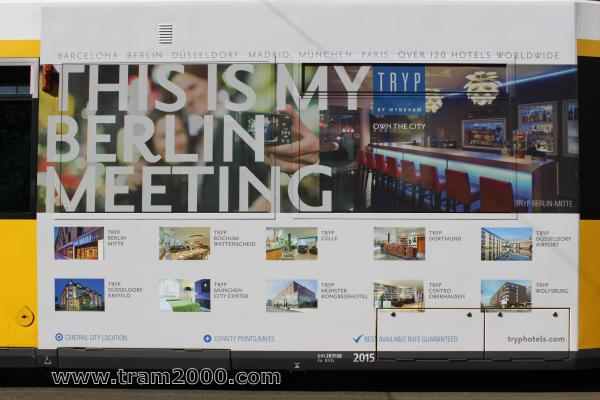Screen dimensions: 600x400
Task: Click the 'TRYP BERLIN-MITTE' photo caption
Action: [545, 204]
